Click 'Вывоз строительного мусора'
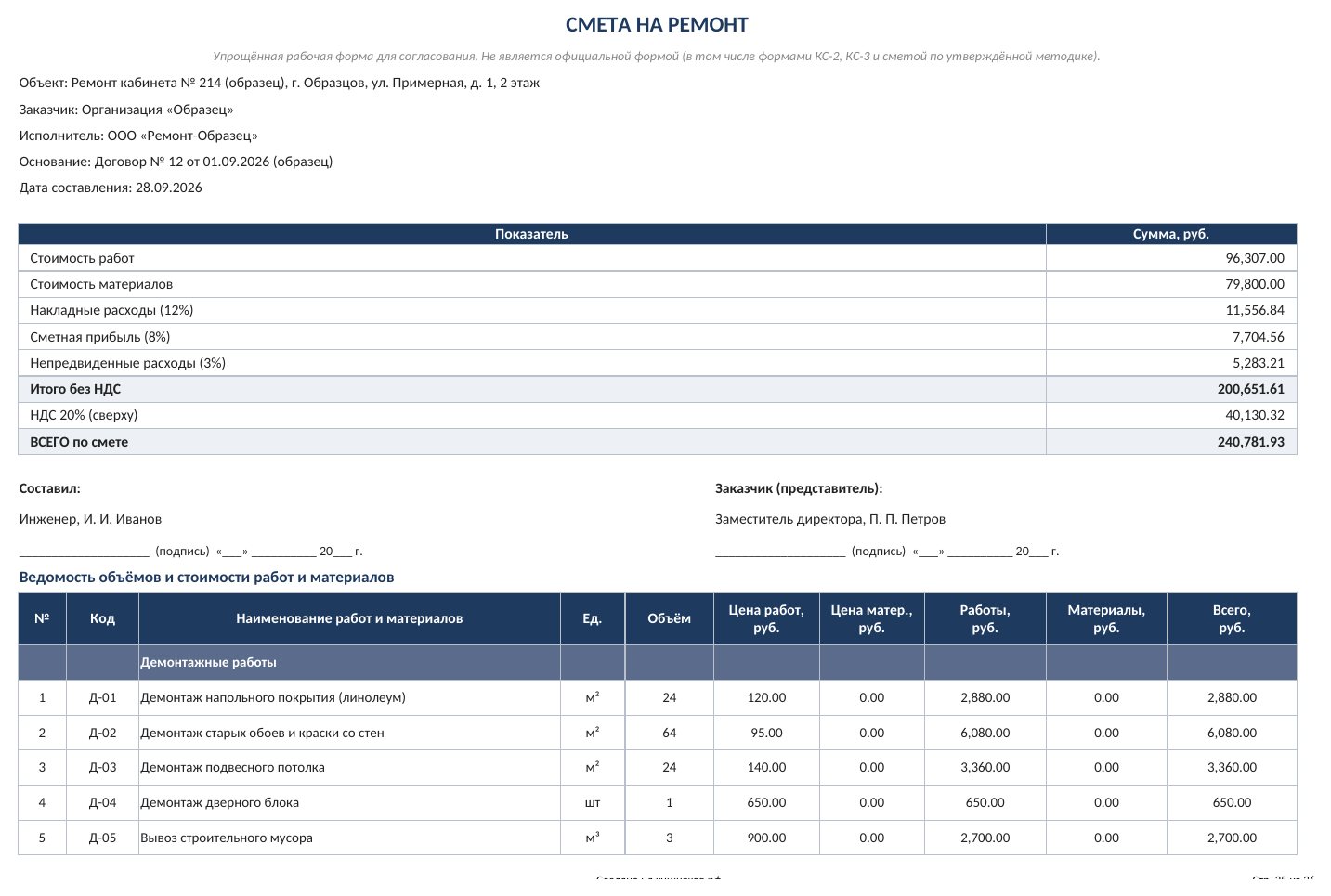The width and height of the screenshot is (1331, 896). [x=227, y=838]
